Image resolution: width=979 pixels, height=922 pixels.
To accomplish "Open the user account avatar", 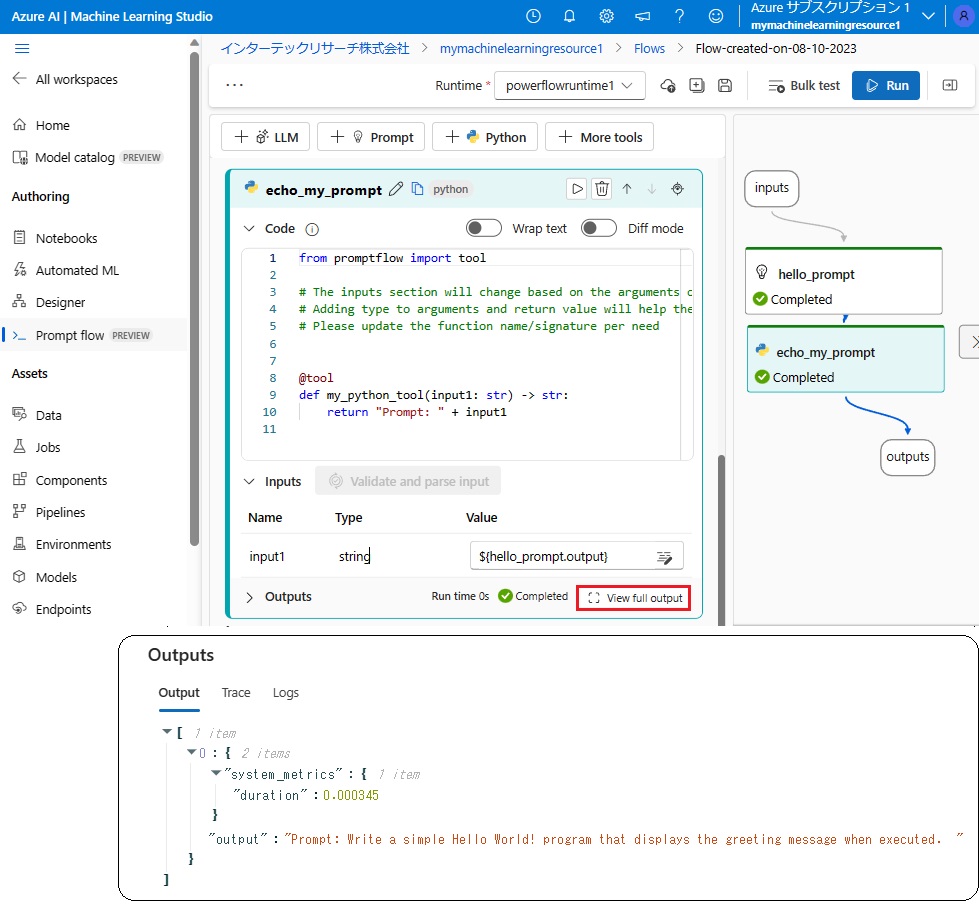I will [964, 16].
